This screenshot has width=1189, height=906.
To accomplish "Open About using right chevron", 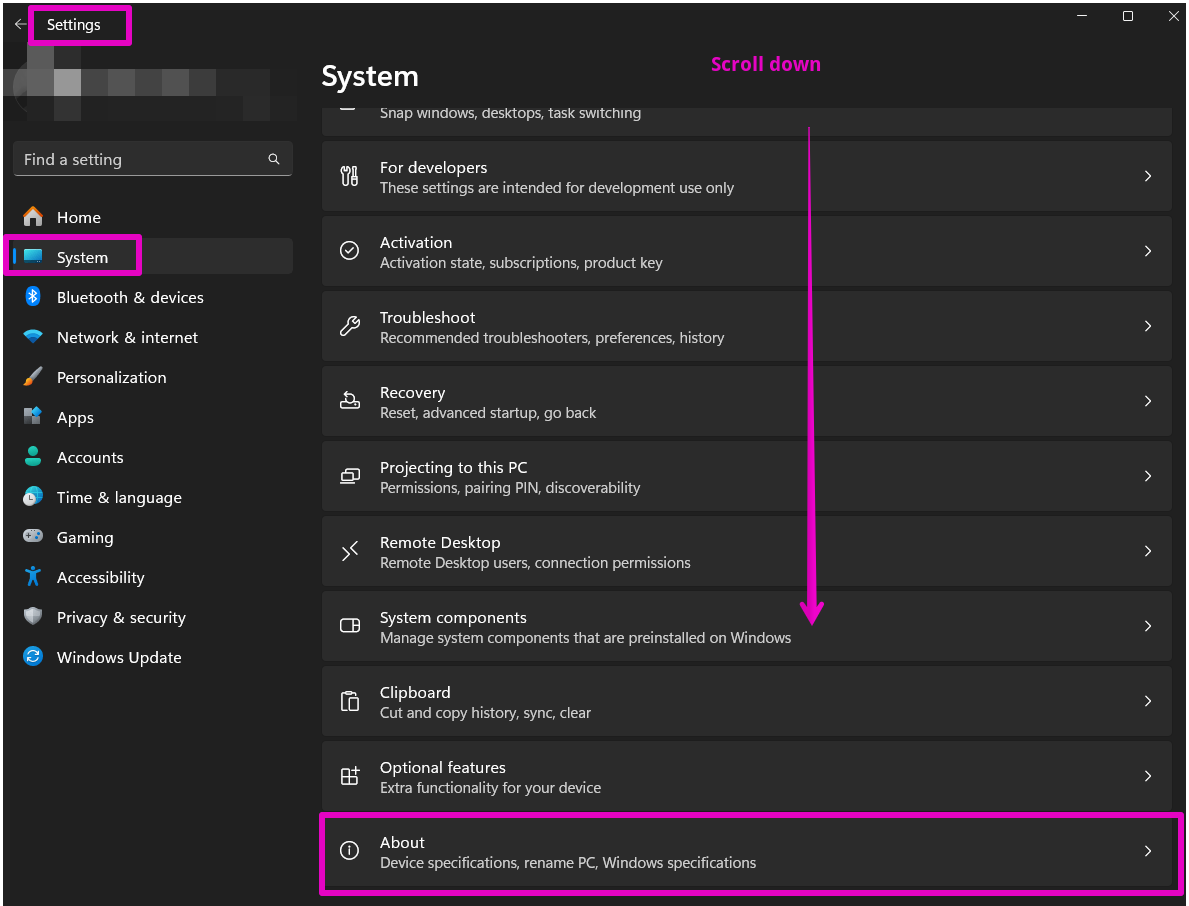I will click(x=1147, y=851).
